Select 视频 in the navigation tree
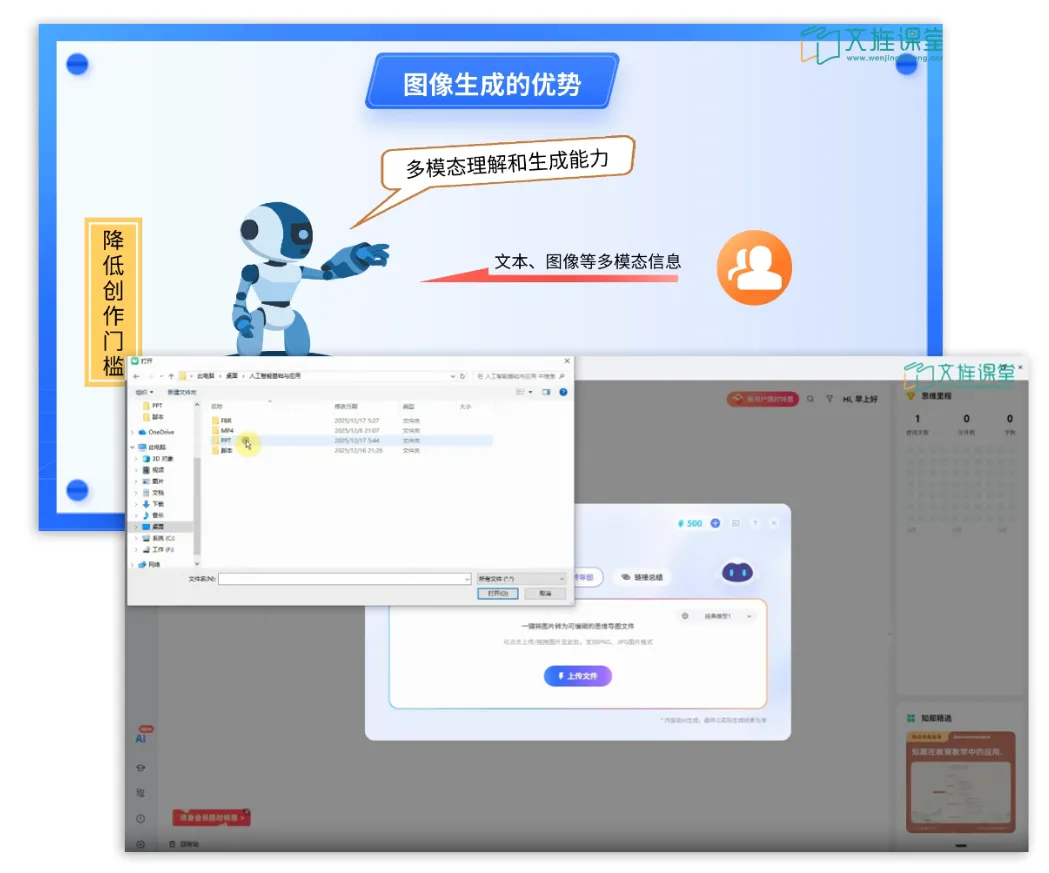Screen dimensions: 1049x873 [153, 470]
